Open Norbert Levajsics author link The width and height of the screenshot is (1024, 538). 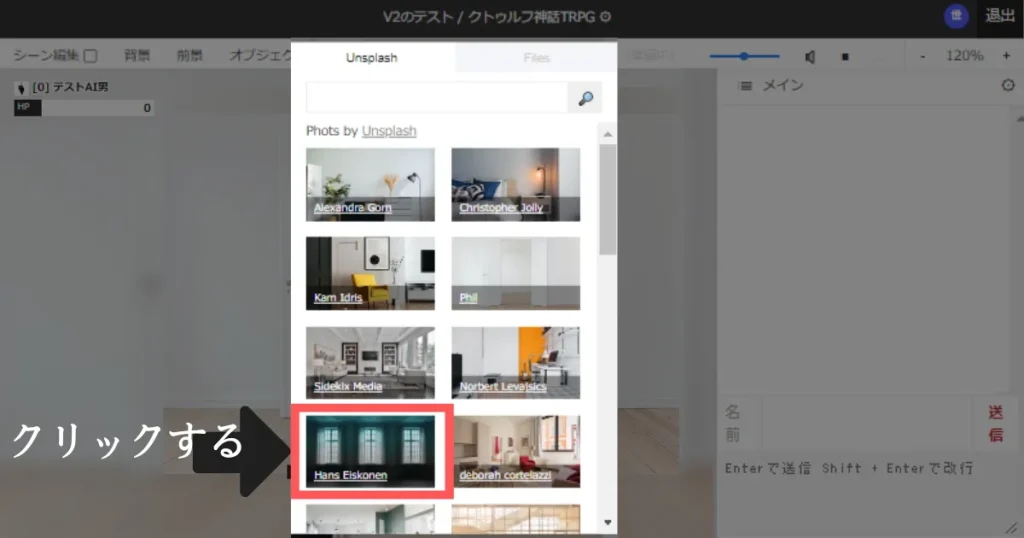[503, 387]
